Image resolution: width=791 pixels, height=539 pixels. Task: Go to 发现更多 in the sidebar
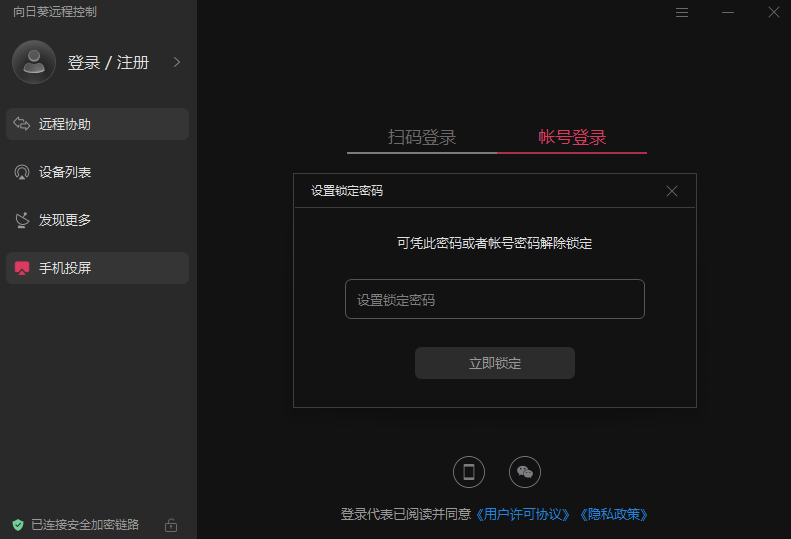pyautogui.click(x=97, y=220)
